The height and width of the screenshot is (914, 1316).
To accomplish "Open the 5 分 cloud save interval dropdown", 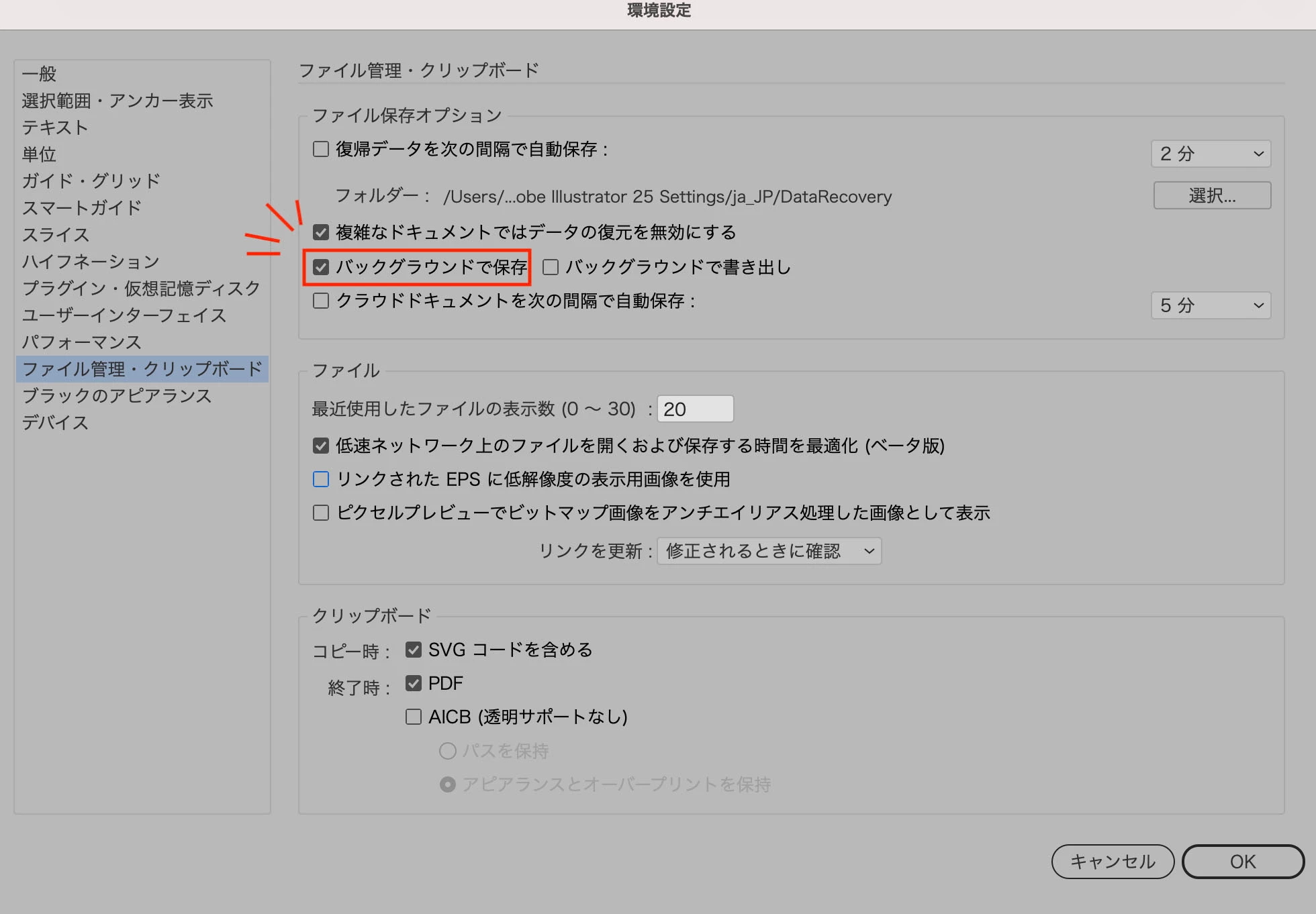I will click(x=1211, y=305).
